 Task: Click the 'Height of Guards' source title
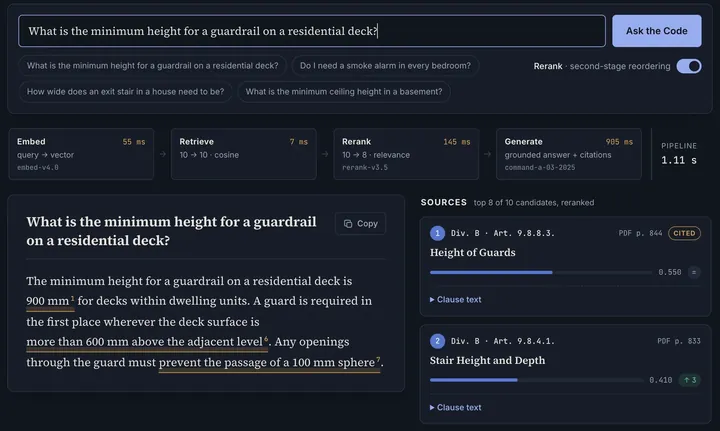472,252
